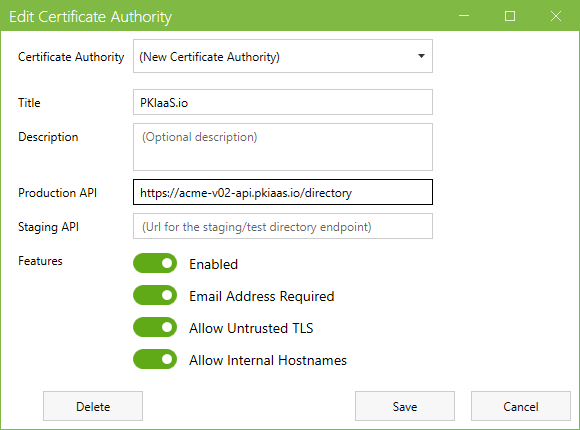
Task: Delete this certificate authority
Action: [x=93, y=406]
